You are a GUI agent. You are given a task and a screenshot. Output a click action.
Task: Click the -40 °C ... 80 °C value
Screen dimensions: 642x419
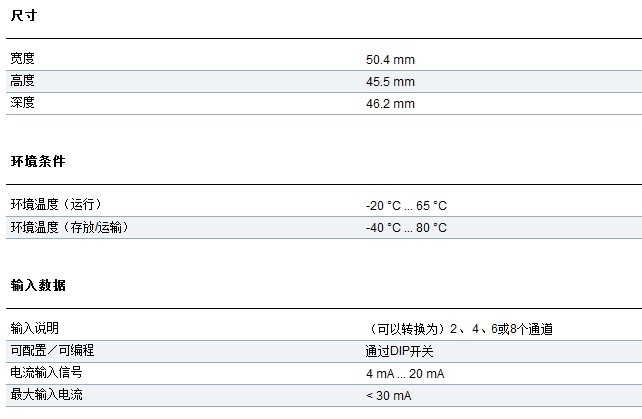(x=406, y=228)
